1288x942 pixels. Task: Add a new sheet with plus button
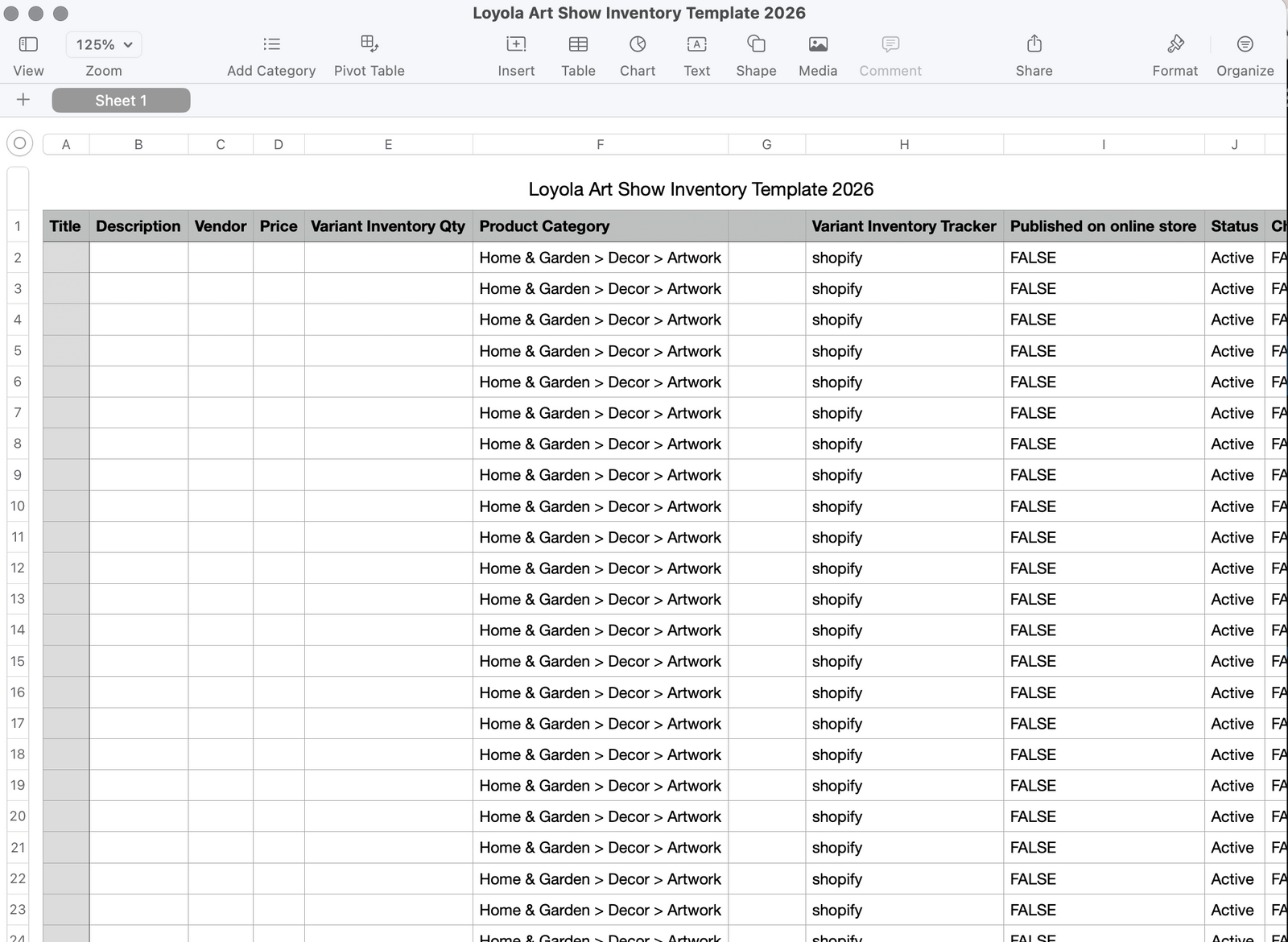point(23,100)
